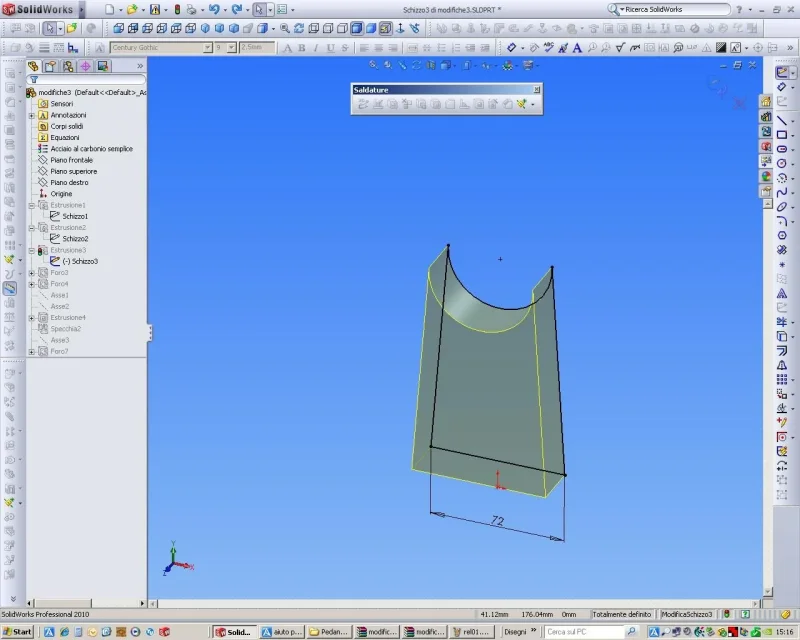Collapse the Estrusione2 node
This screenshot has width=800, height=640.
tap(32, 228)
